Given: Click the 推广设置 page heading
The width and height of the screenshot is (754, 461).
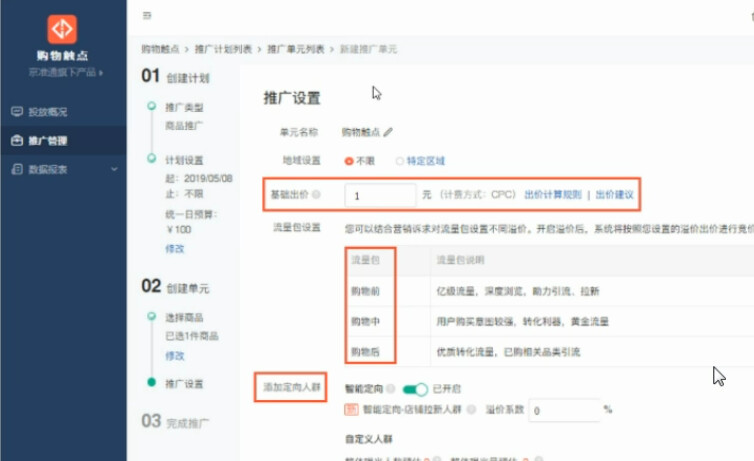Looking at the screenshot, I should click(292, 98).
